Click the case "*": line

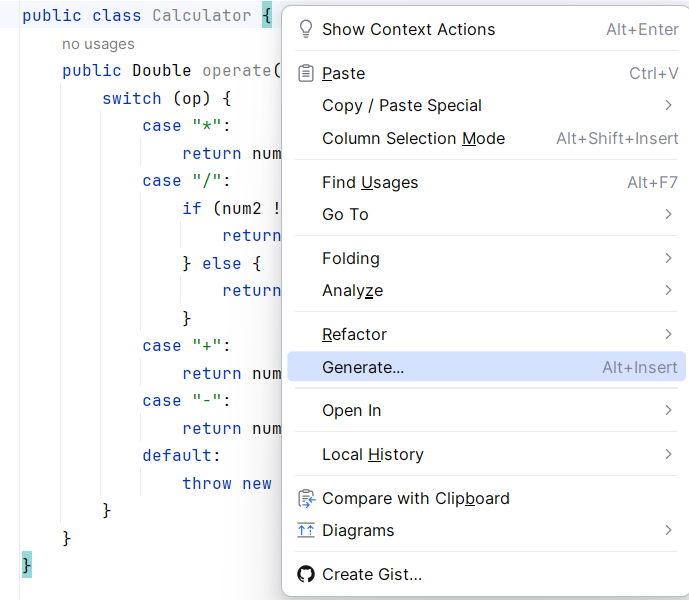pyautogui.click(x=186, y=126)
